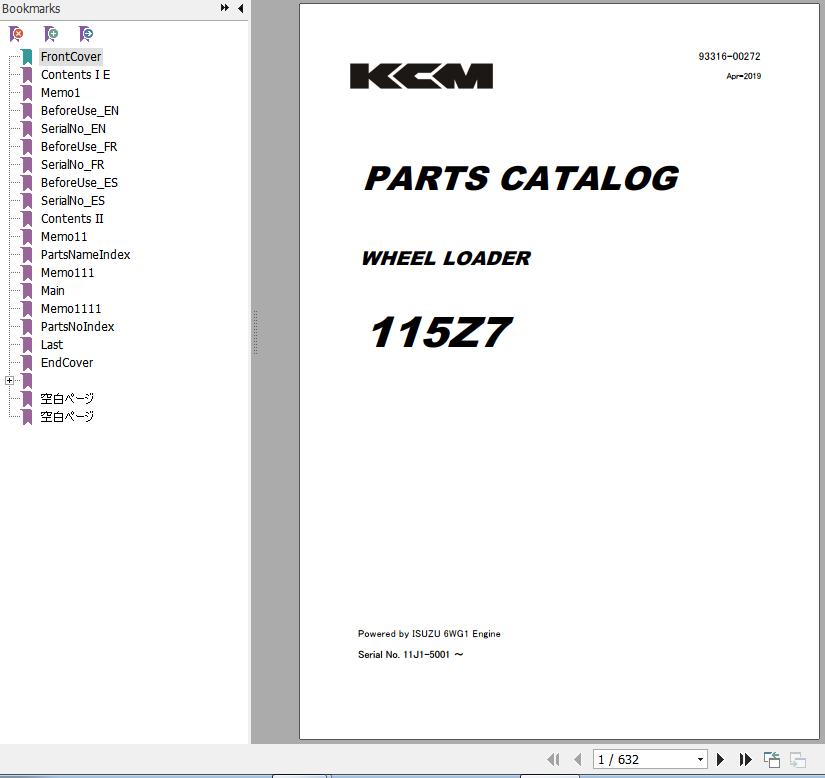Open the Contents I E bookmark
Image resolution: width=825 pixels, height=778 pixels.
tap(75, 75)
